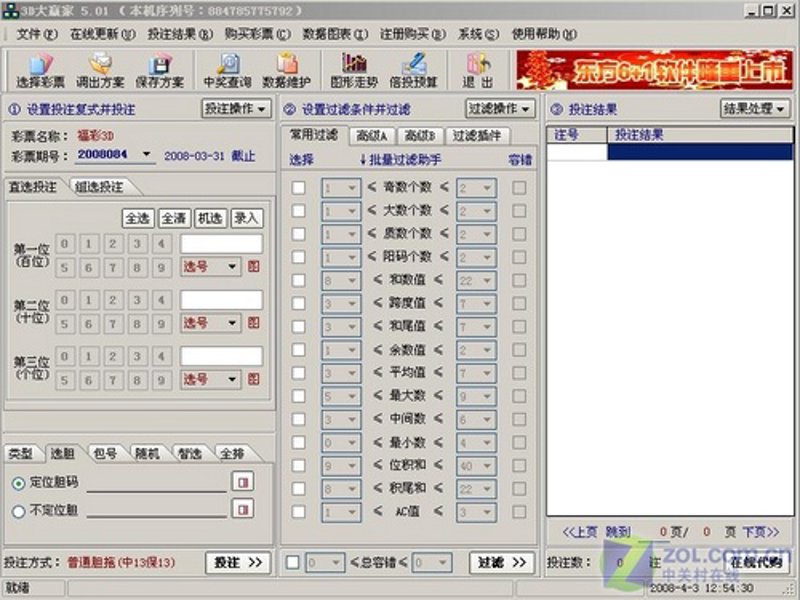Click the 东方6+1 advertisement banner

pyautogui.click(x=655, y=69)
